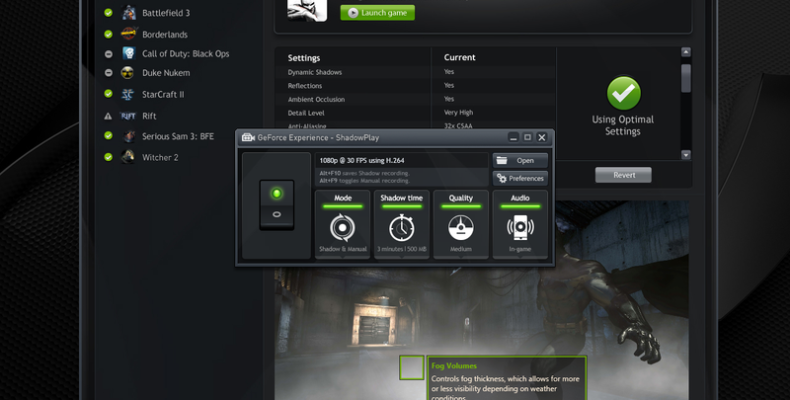Click settings list scroll up arrow
790x400 pixels.
tap(686, 52)
